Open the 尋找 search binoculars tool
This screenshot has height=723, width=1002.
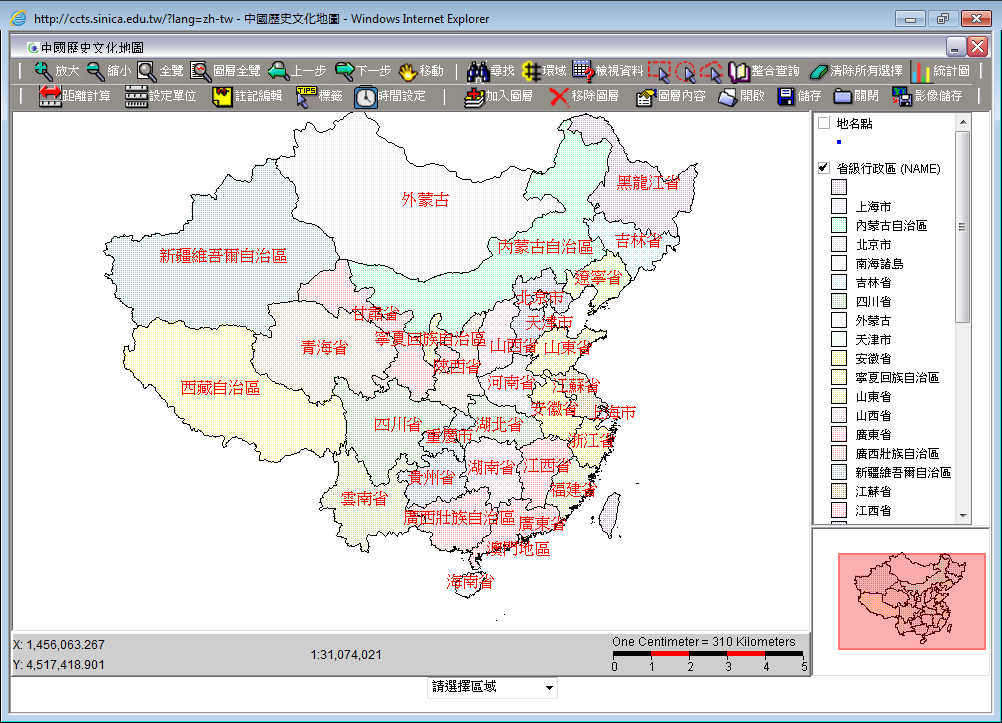coord(491,71)
